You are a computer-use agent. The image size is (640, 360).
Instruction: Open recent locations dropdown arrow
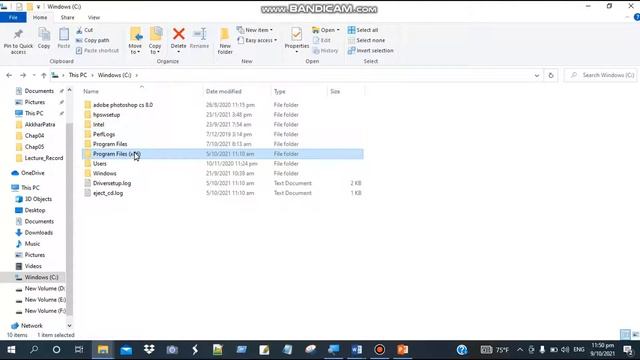point(34,76)
